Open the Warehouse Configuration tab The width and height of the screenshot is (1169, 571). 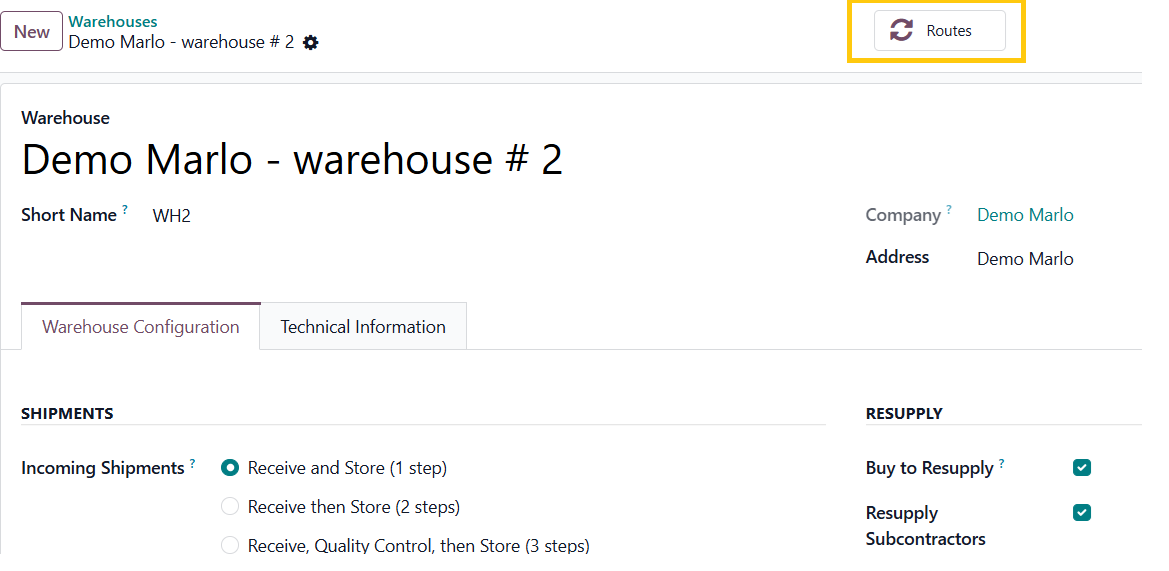coord(141,327)
